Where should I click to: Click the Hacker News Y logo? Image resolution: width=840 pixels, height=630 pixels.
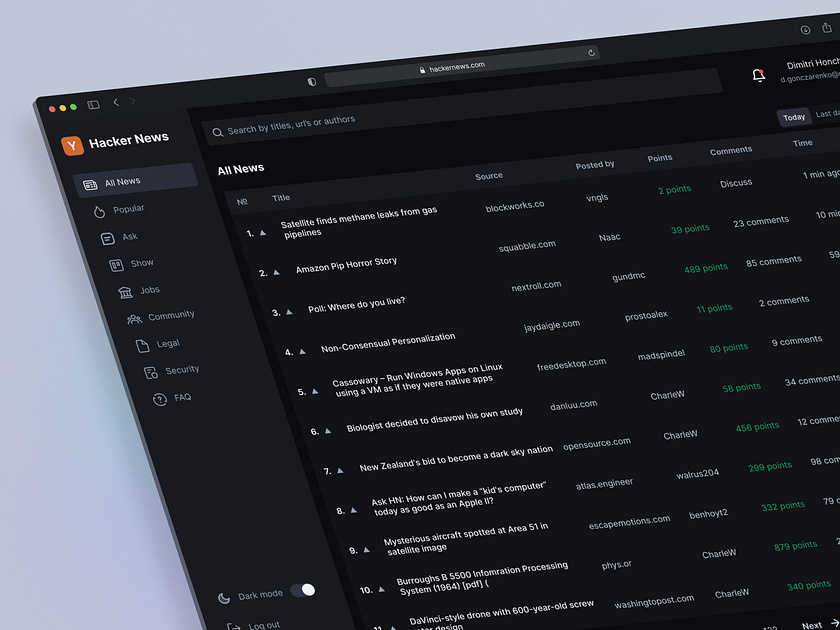click(x=72, y=145)
